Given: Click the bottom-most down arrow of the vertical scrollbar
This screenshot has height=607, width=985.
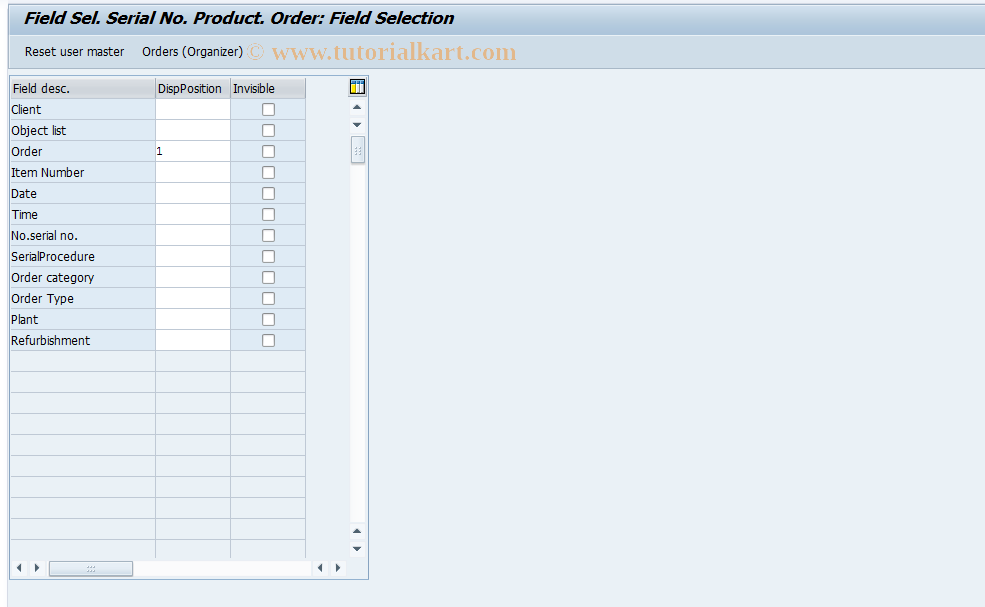Looking at the screenshot, I should pyautogui.click(x=357, y=549).
